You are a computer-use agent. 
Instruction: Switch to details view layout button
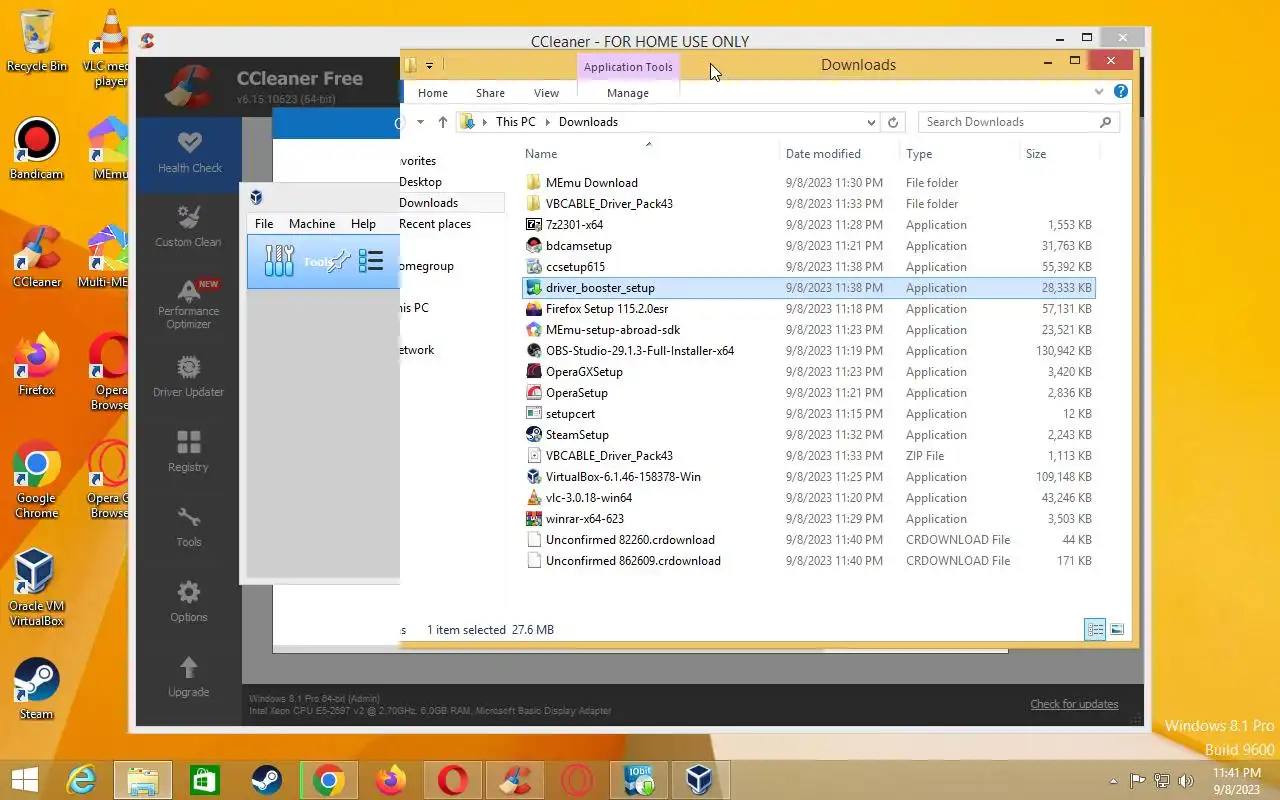coord(1095,630)
